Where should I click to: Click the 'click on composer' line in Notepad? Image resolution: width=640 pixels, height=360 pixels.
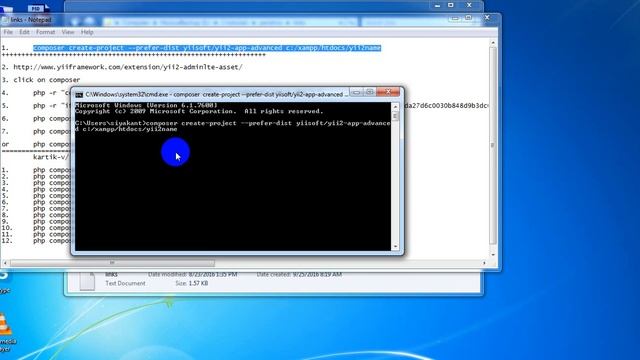(x=47, y=80)
